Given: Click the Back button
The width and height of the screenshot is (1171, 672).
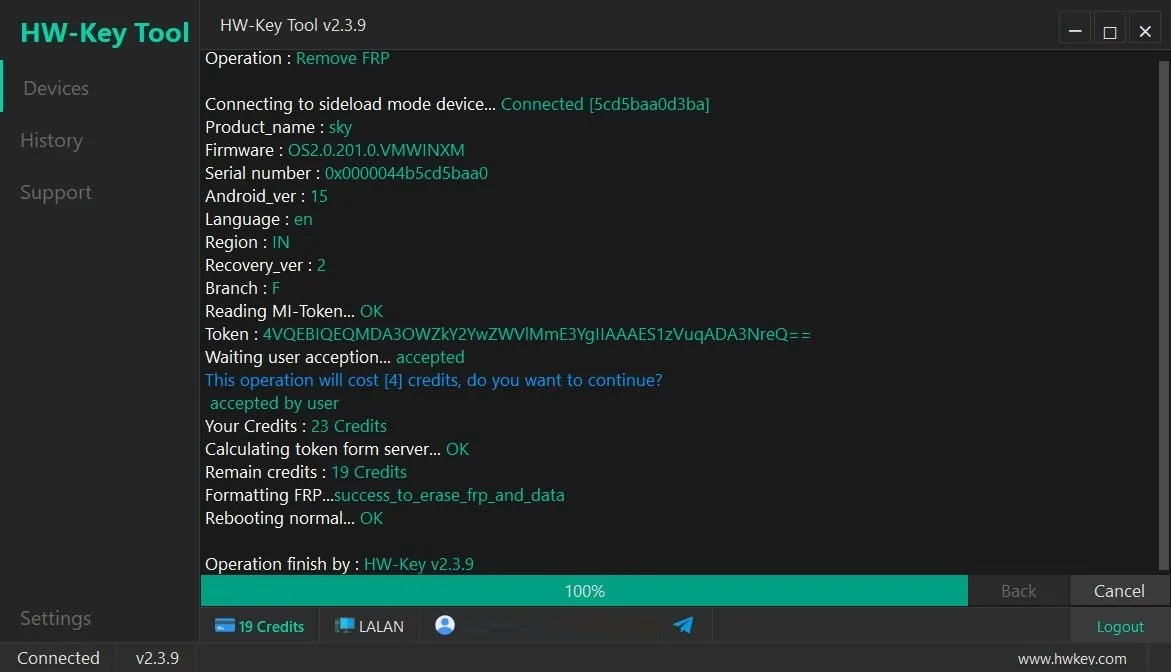Looking at the screenshot, I should (1018, 591).
